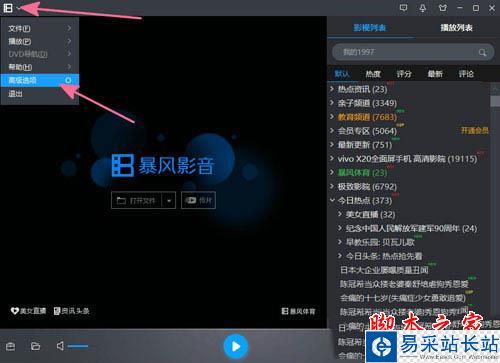Click the Baofeng 暴风影音 center logo
This screenshot has height=363, width=500.
[x=163, y=165]
